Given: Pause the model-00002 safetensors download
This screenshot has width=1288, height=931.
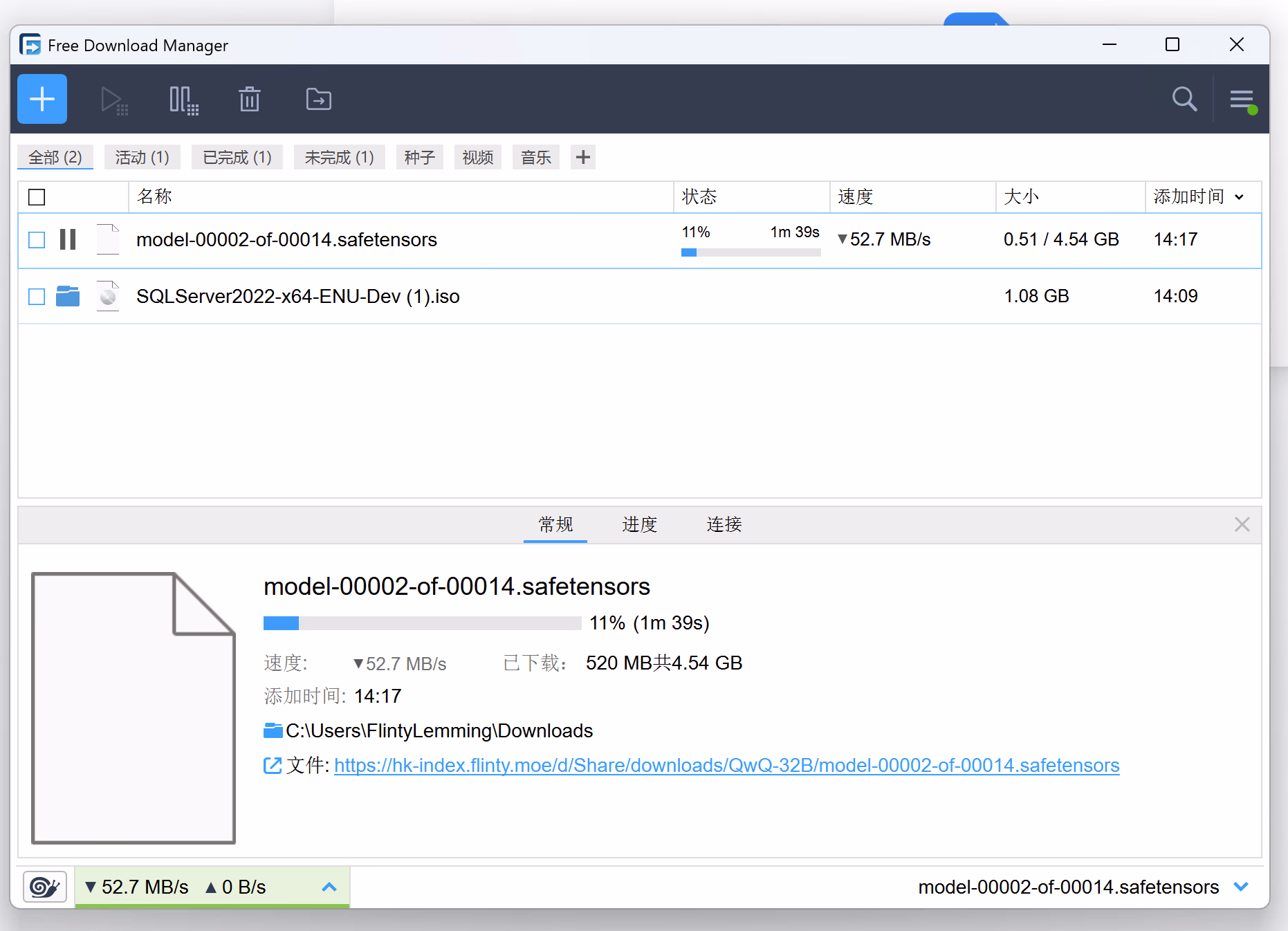Looking at the screenshot, I should [68, 239].
